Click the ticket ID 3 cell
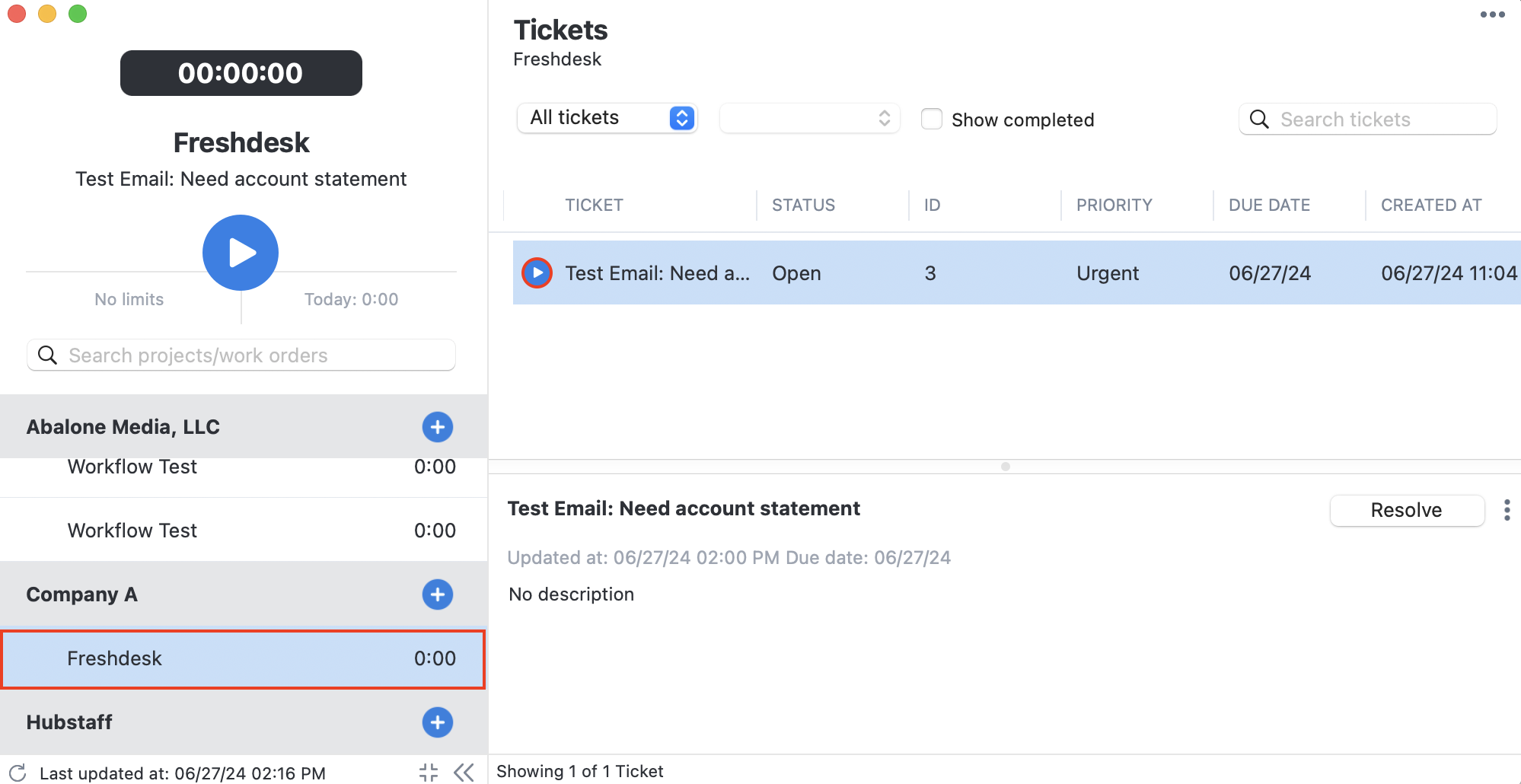Screen dimensions: 1521x784 click(x=929, y=273)
